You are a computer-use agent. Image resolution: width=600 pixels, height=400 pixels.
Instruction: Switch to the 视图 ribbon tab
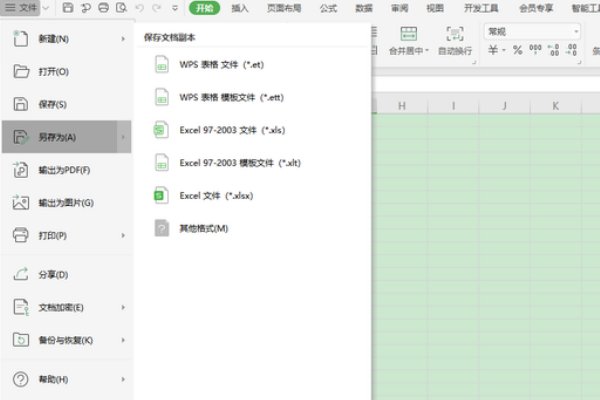435,8
